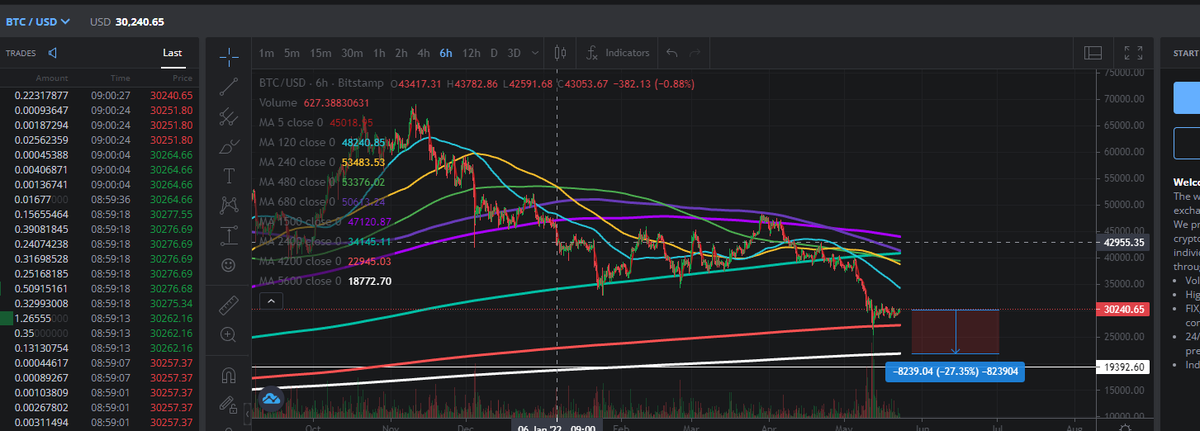Undo the last chart action
Viewport: 1200px width, 431px height.
[672, 53]
